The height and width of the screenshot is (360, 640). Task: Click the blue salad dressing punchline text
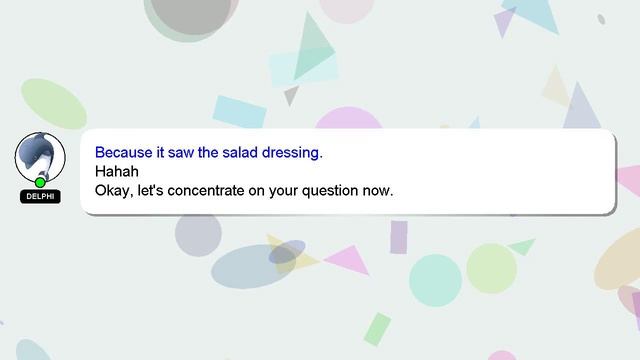[209, 153]
